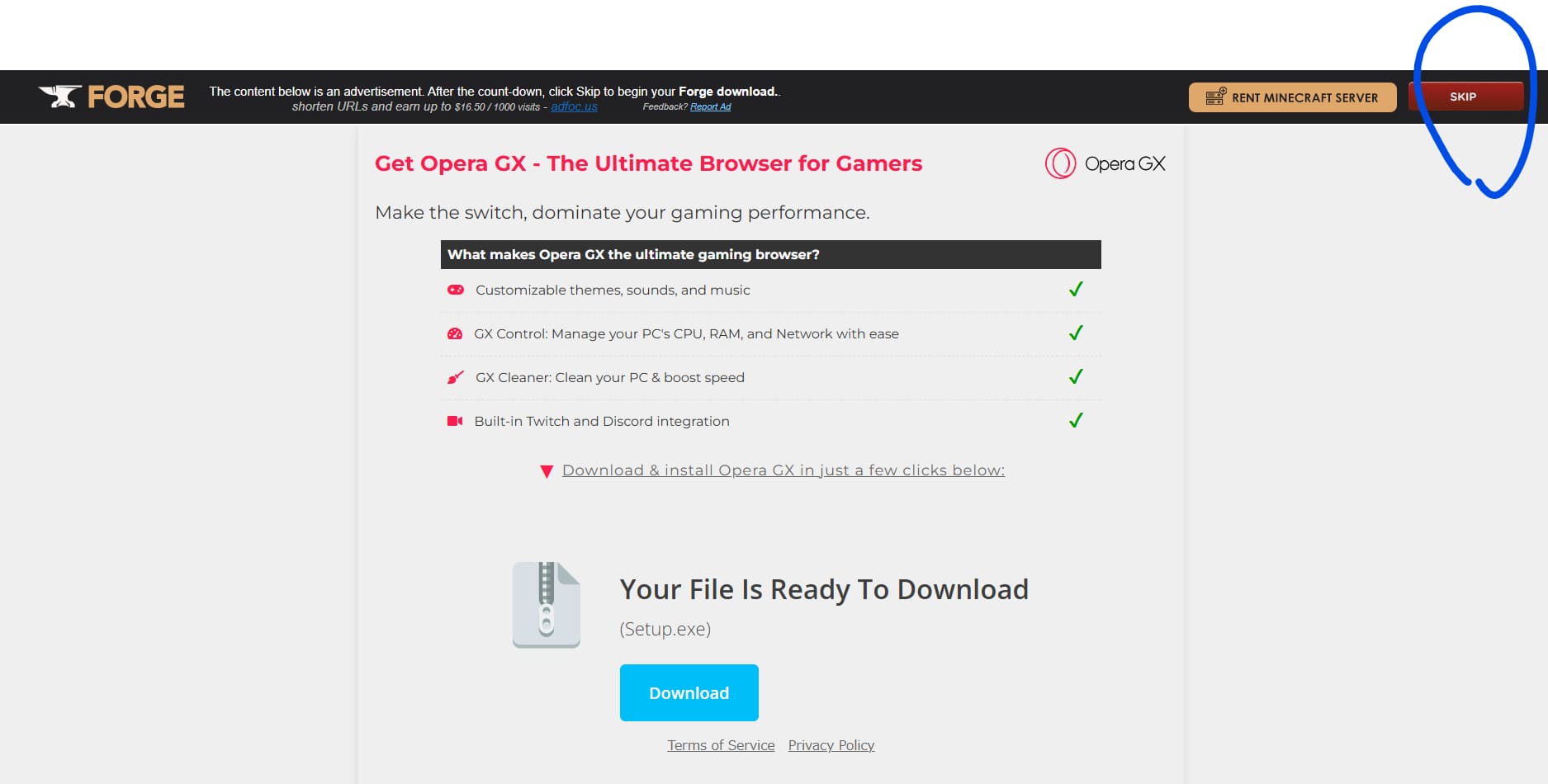Open the Privacy Policy link
Viewport: 1548px width, 784px height.
(x=831, y=745)
